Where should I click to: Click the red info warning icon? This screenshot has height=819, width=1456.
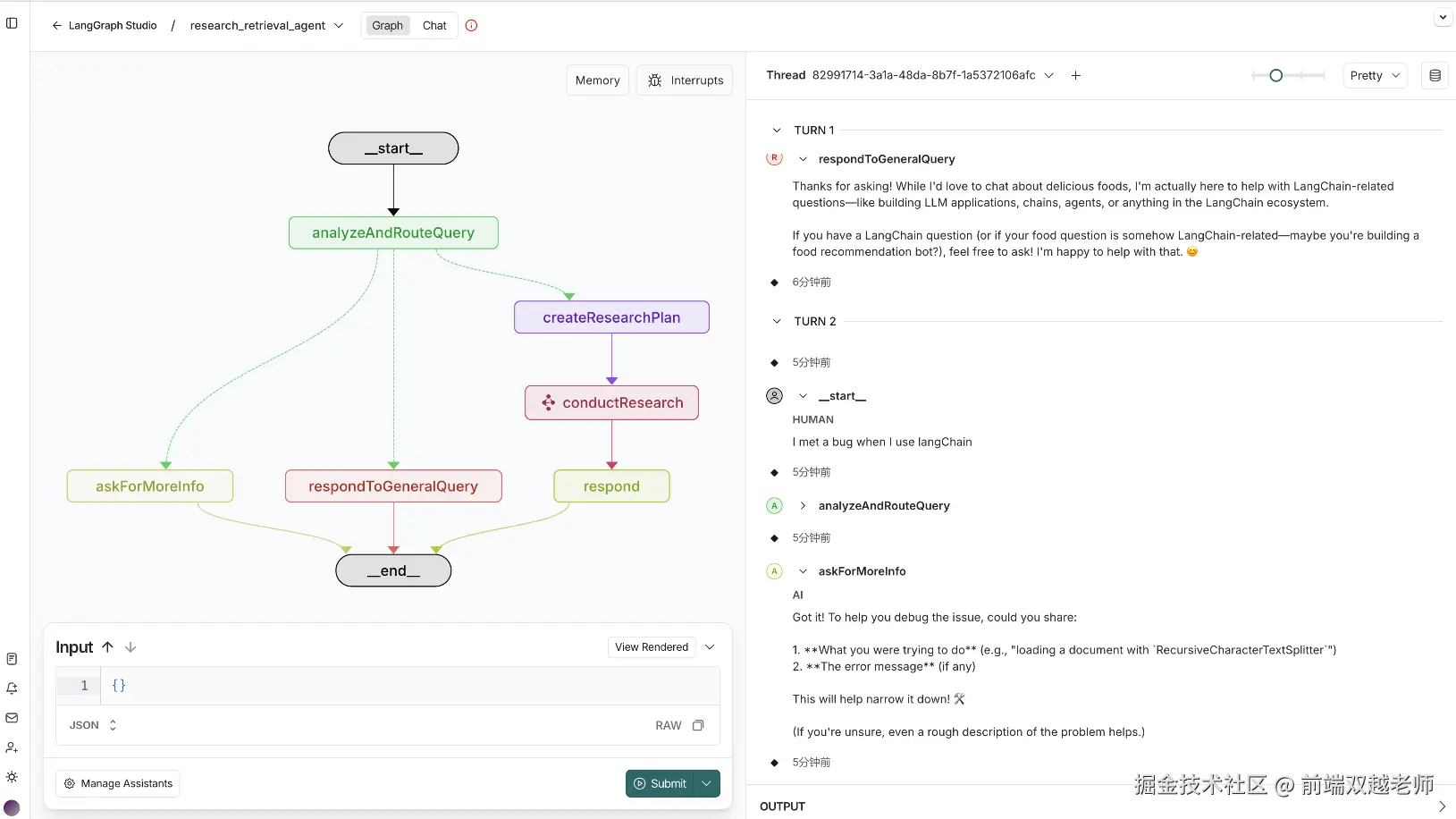coord(472,26)
